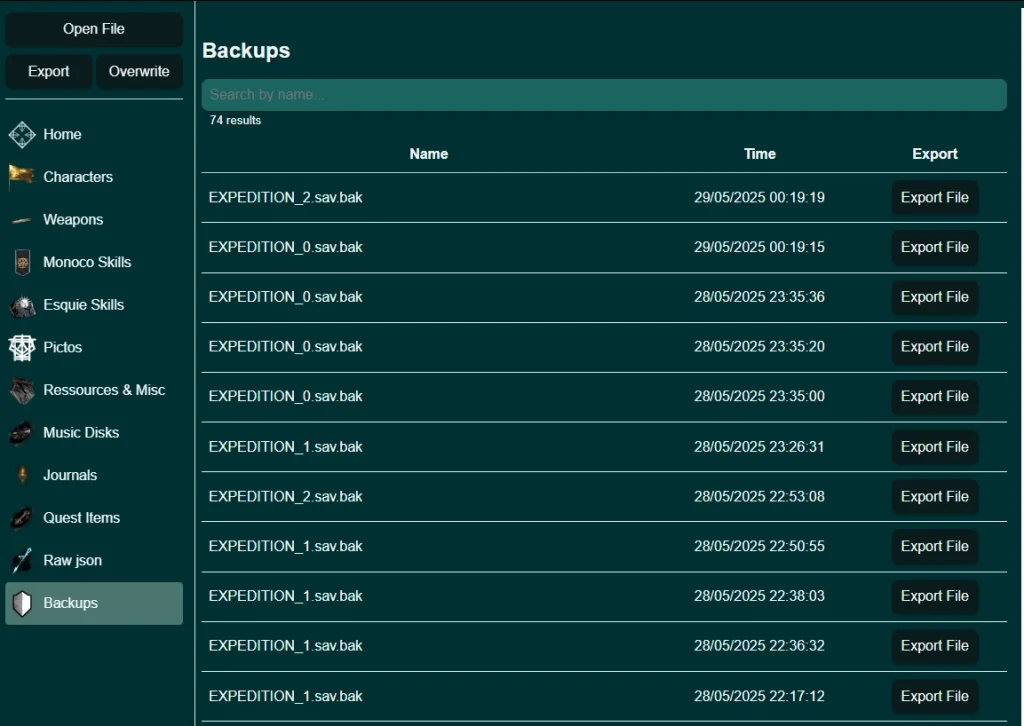Viewport: 1024px width, 726px height.
Task: Export the 29/05/2025 00:19:19 backup file
Action: point(934,198)
